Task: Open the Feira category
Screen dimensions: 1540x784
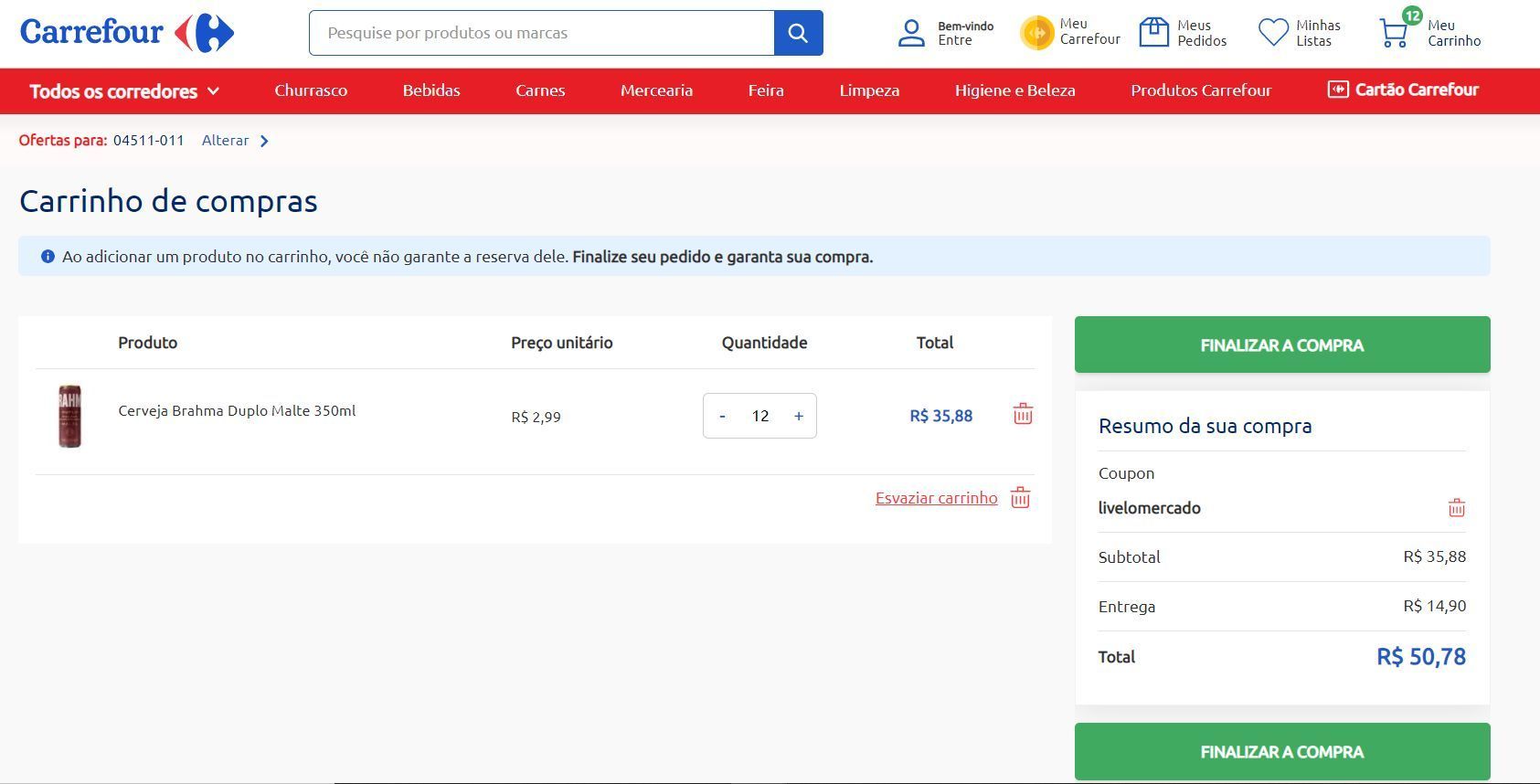Action: click(766, 90)
